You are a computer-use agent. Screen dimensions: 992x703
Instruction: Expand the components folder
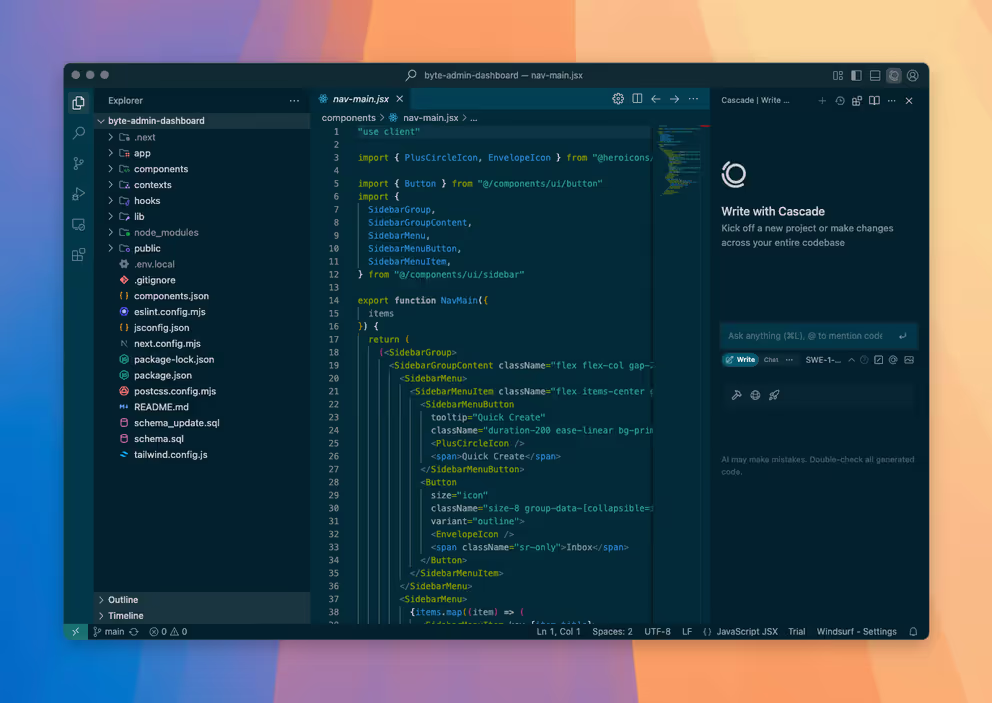[160, 169]
